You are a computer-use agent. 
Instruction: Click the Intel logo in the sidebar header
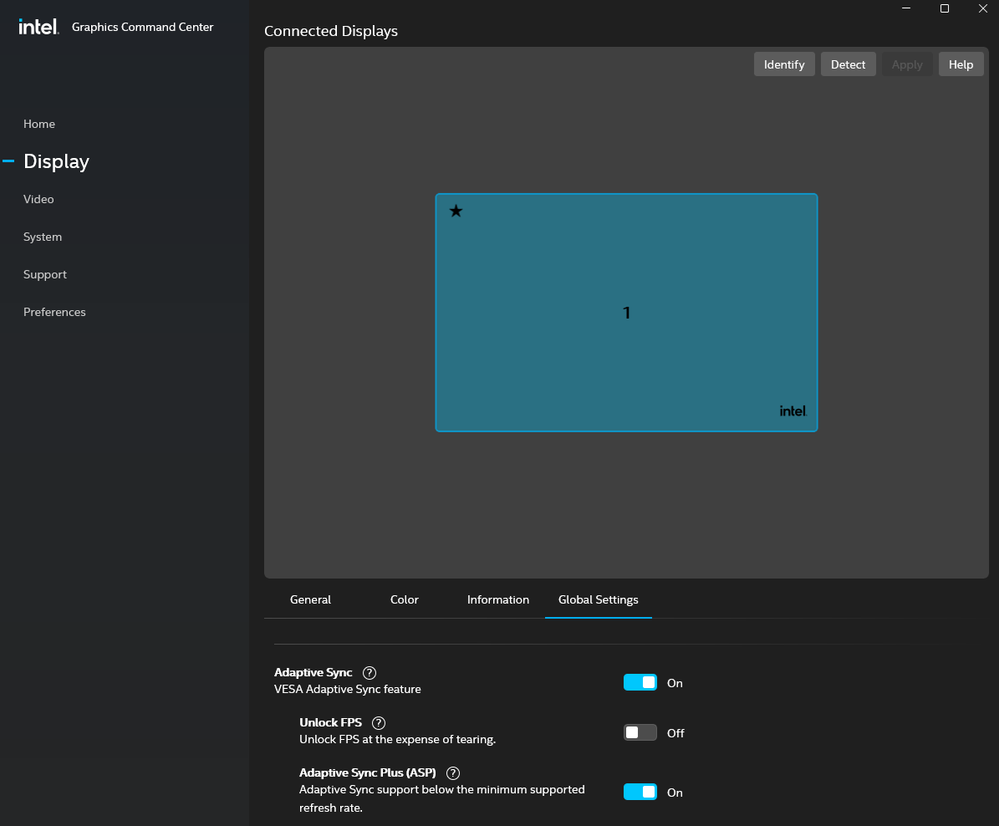[x=38, y=27]
